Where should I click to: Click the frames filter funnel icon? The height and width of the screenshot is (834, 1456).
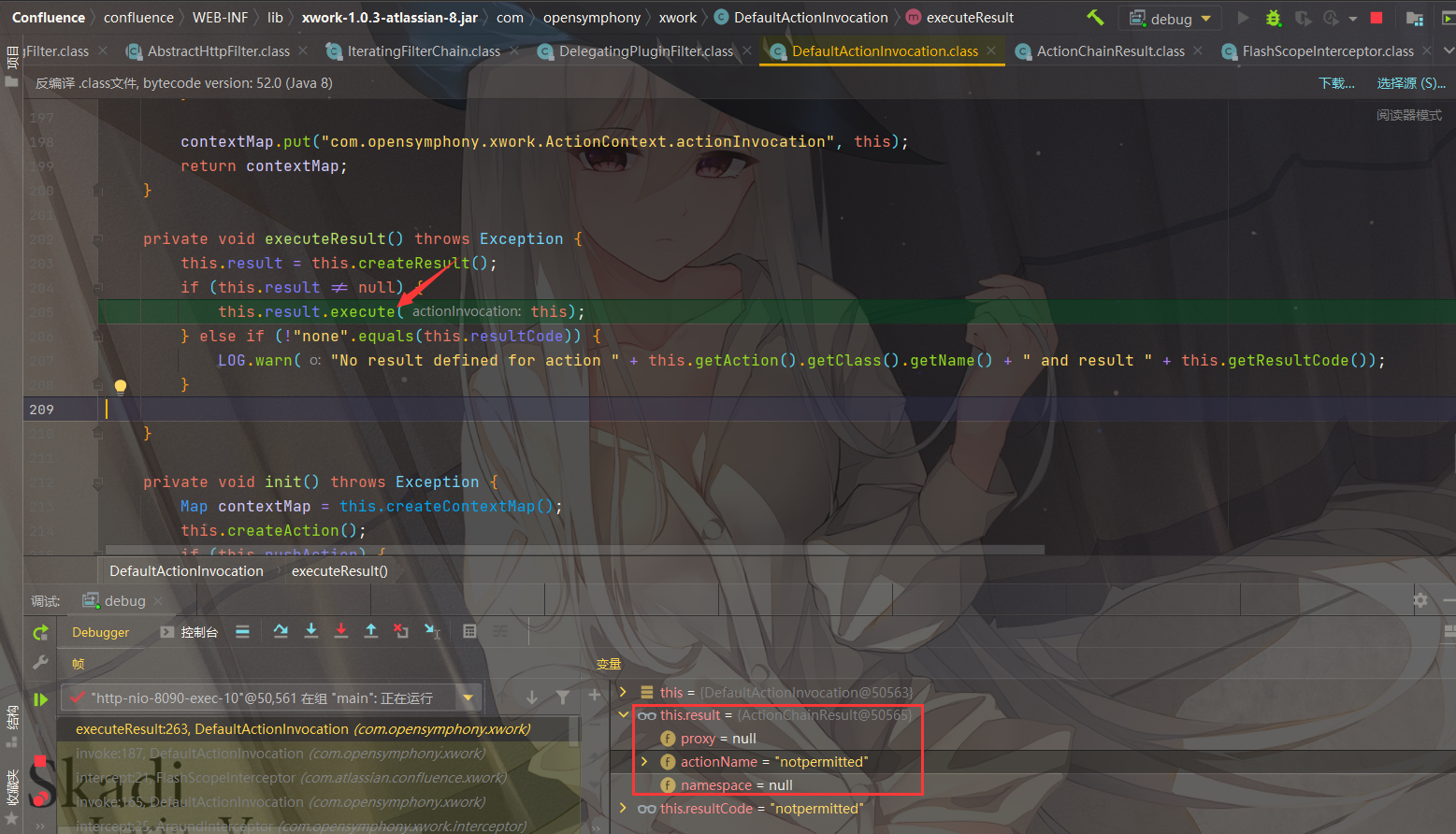(562, 697)
